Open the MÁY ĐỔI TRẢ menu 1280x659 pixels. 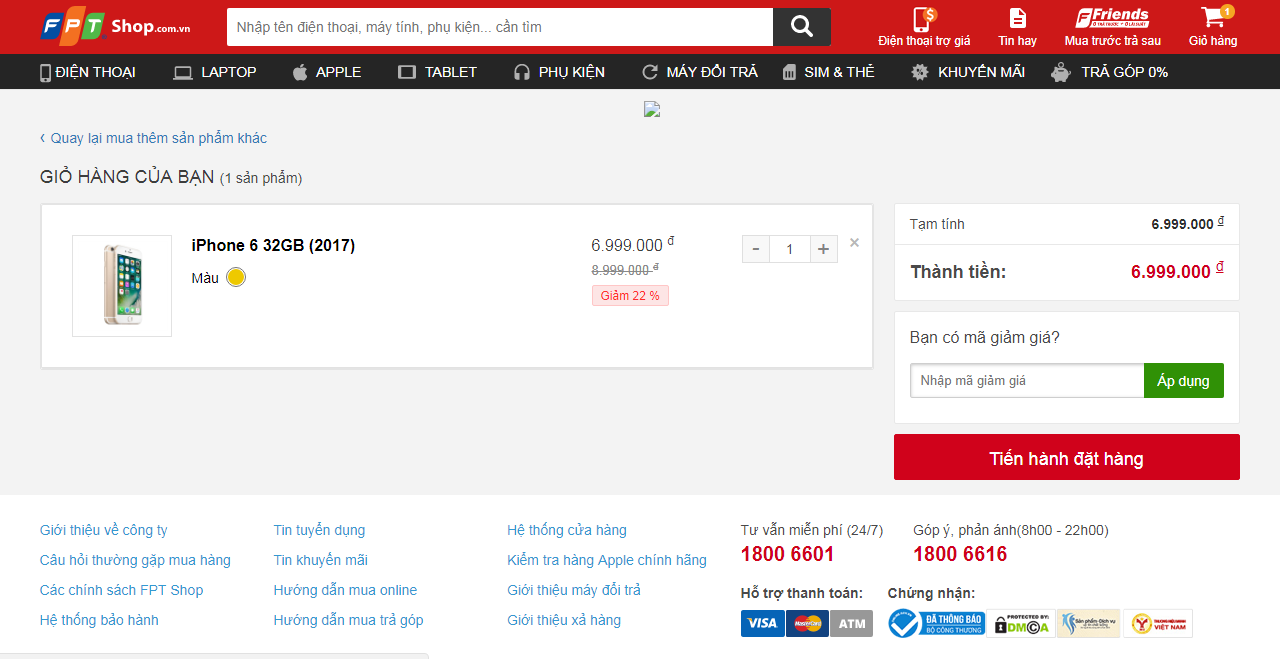click(700, 72)
